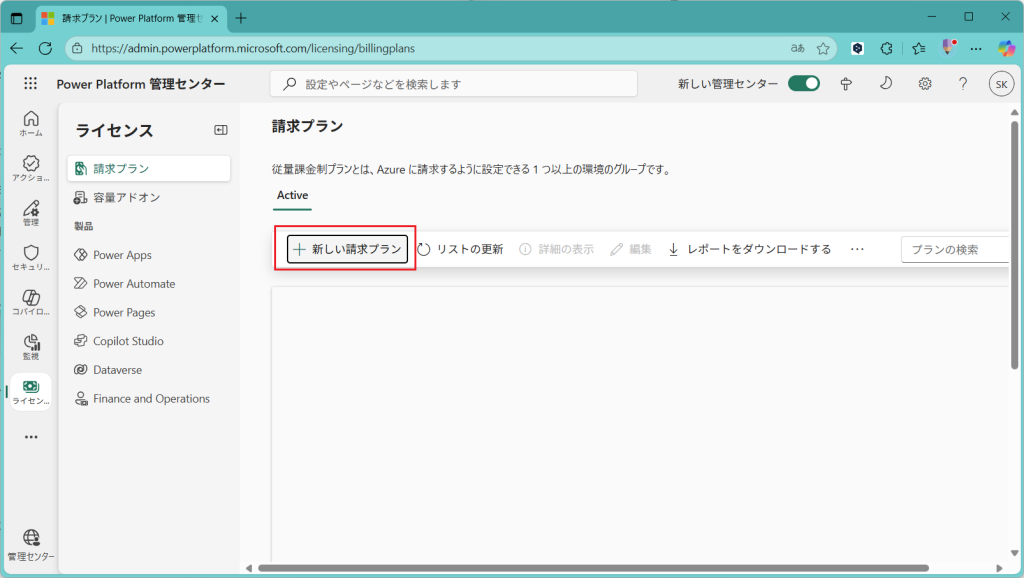Click the vertical scrollbar thumb
Screen dimensions: 1024x578
1014,245
